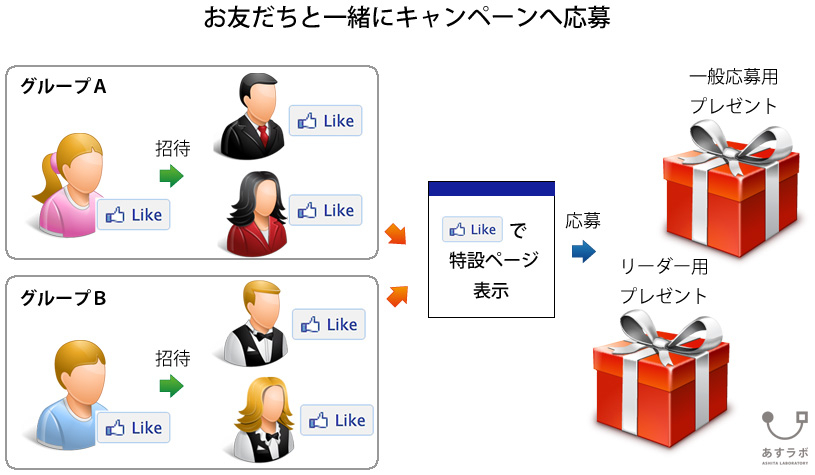Image resolution: width=815 pixels, height=475 pixels.
Task: Click the Like button inside the 特設ページ box
Action: pos(472,229)
